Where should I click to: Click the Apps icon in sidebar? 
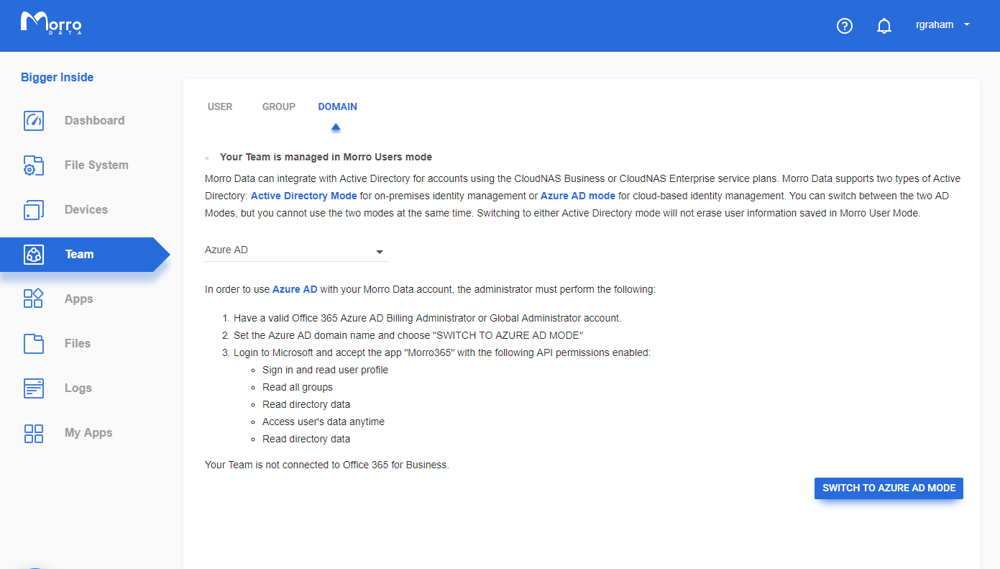(34, 299)
